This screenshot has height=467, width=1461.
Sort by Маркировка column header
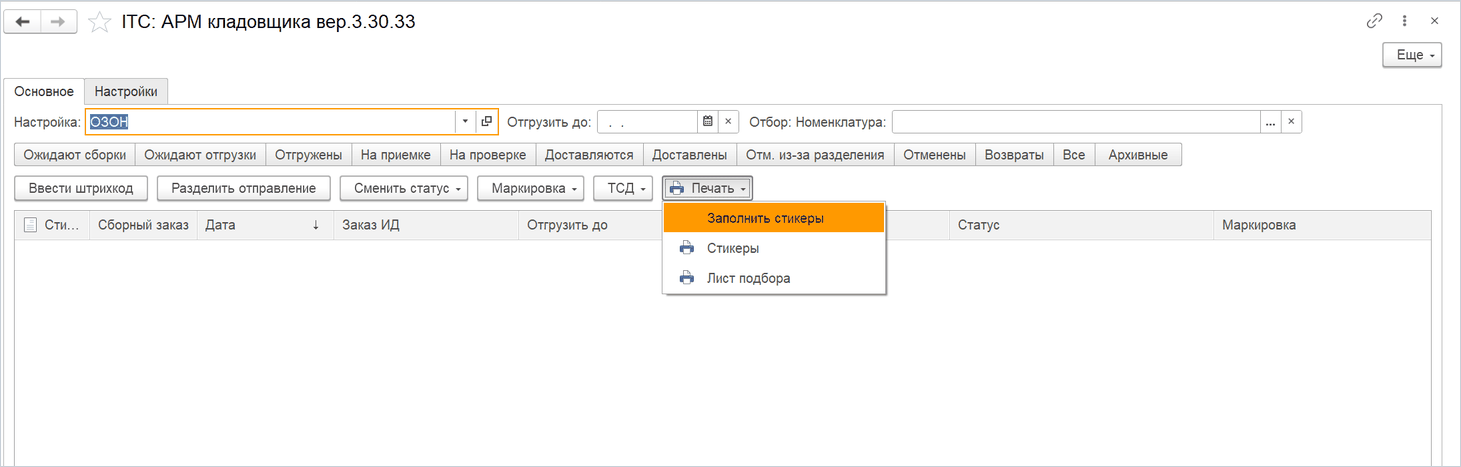pos(1321,225)
